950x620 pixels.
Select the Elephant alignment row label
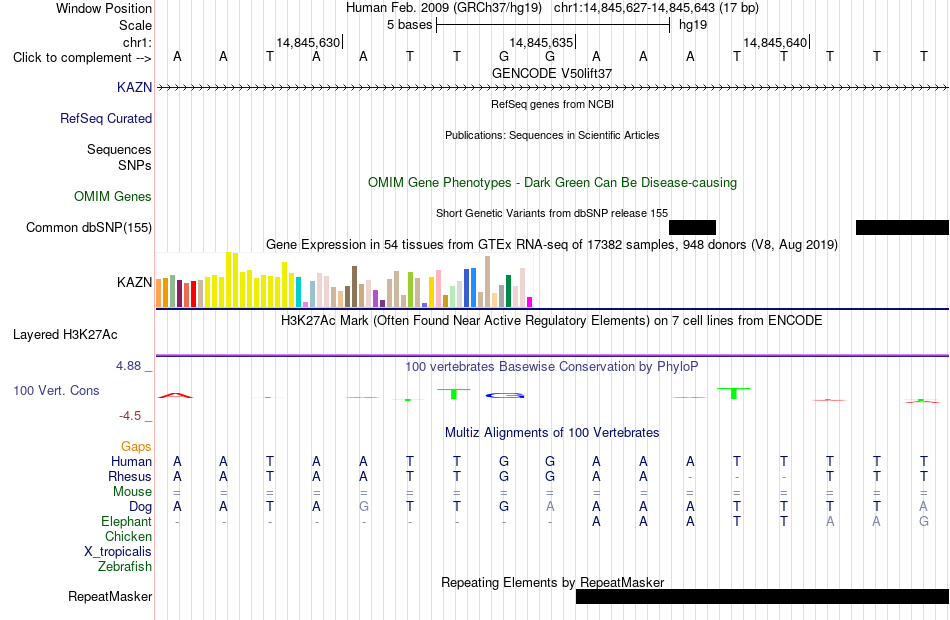point(127,521)
